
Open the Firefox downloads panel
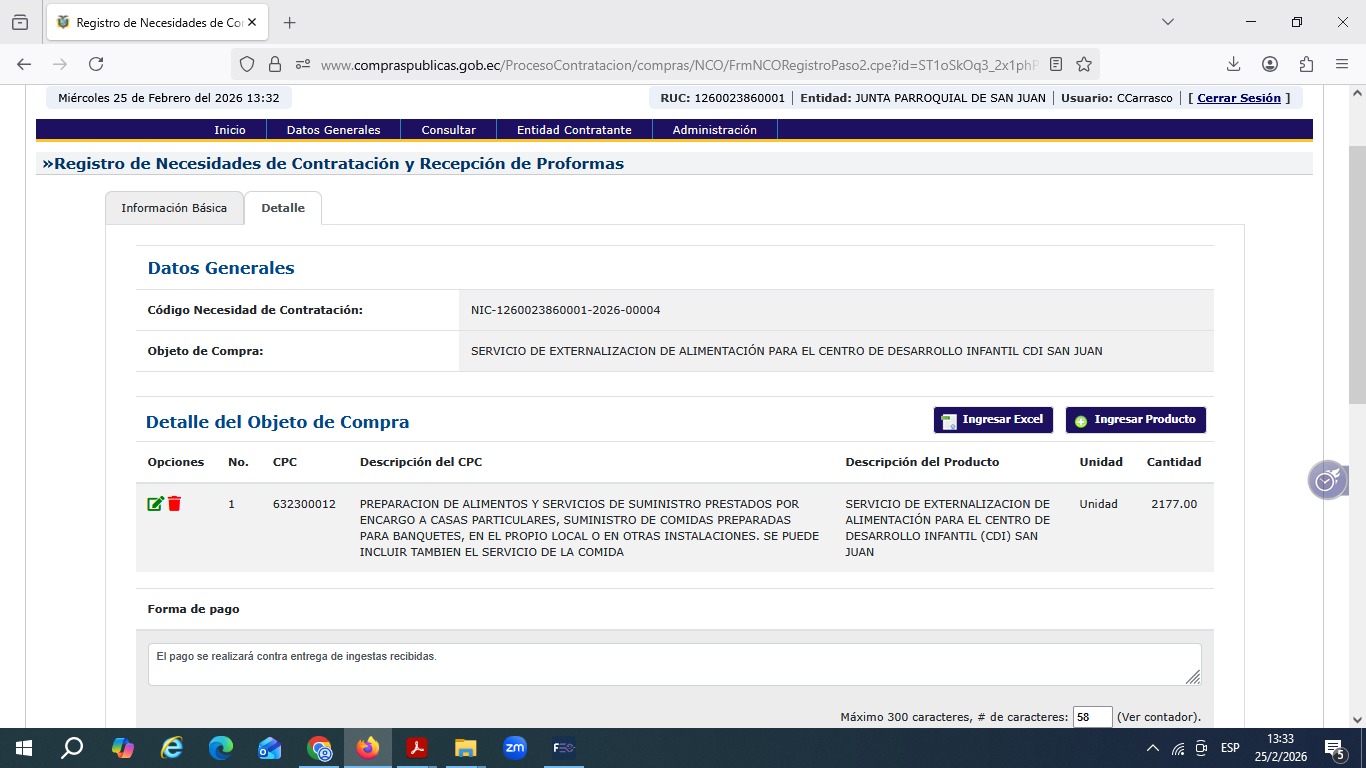pos(1233,64)
